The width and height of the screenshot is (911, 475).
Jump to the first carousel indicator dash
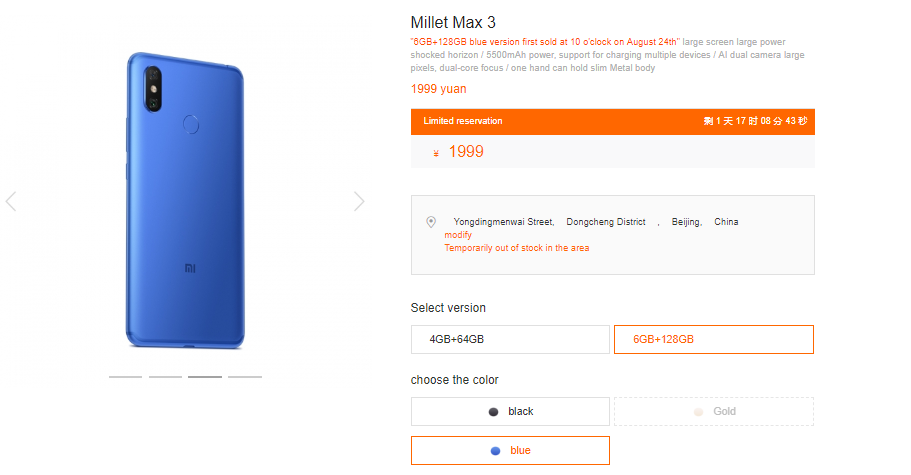coord(125,377)
